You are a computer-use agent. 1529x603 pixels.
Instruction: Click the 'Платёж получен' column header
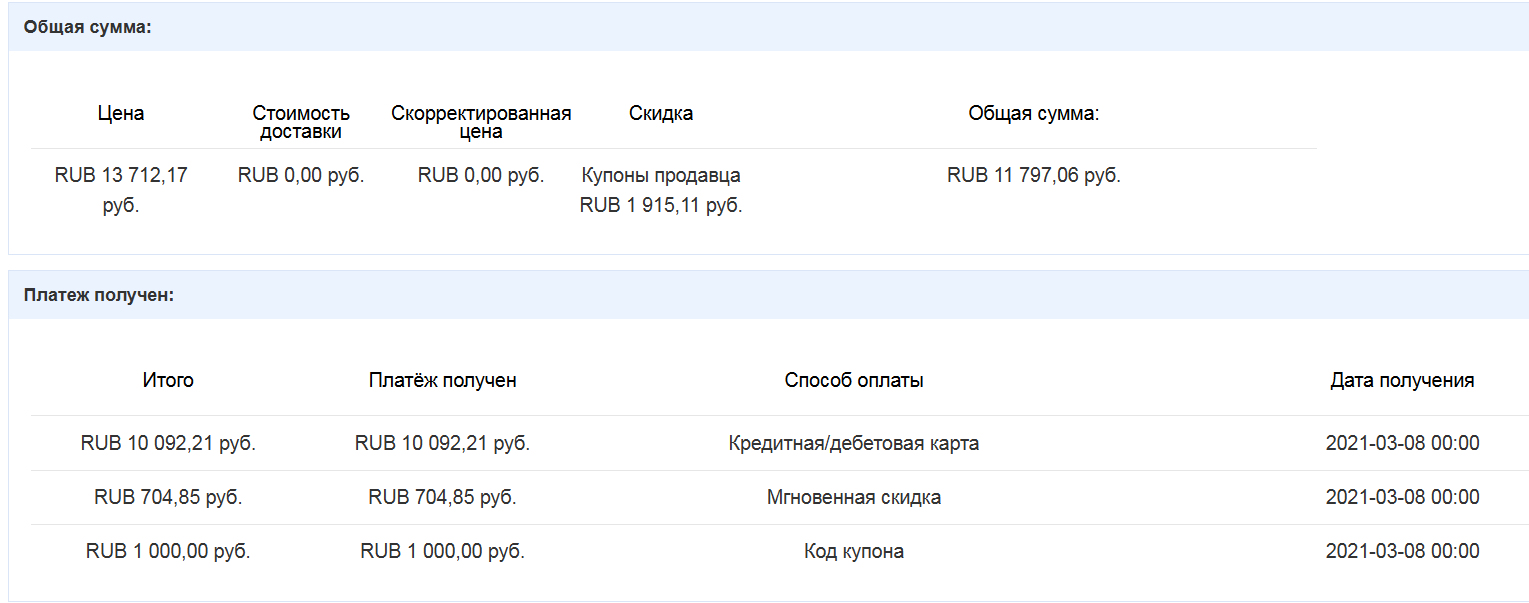pos(442,380)
